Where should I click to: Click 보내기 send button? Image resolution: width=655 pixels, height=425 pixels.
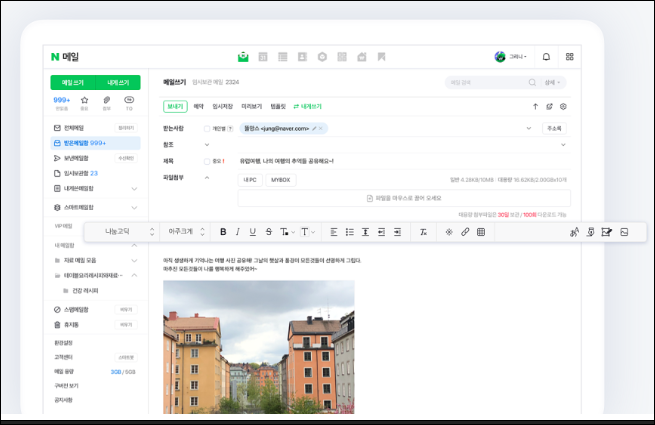[175, 107]
